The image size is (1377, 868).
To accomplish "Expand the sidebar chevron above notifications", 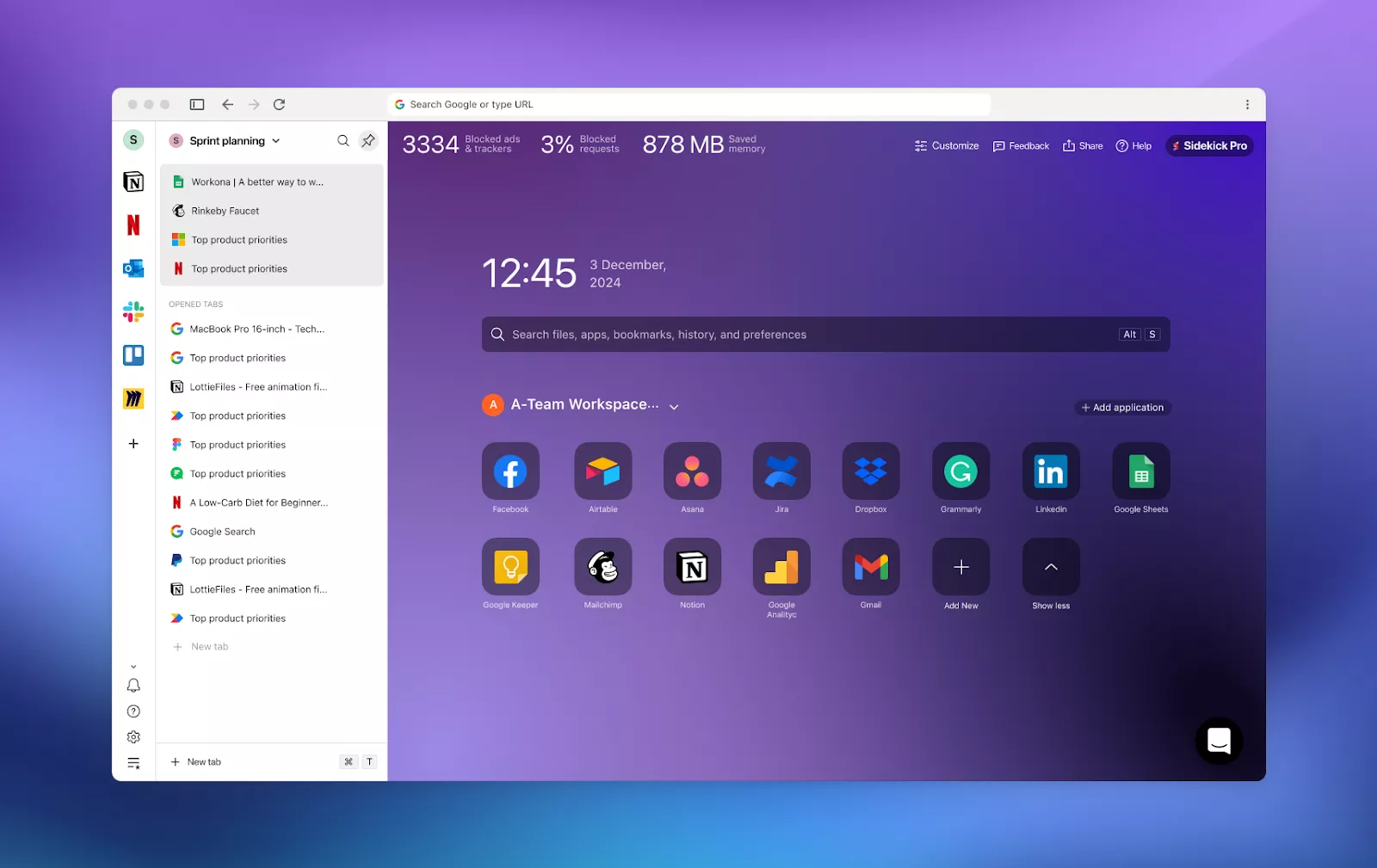I will 133,667.
